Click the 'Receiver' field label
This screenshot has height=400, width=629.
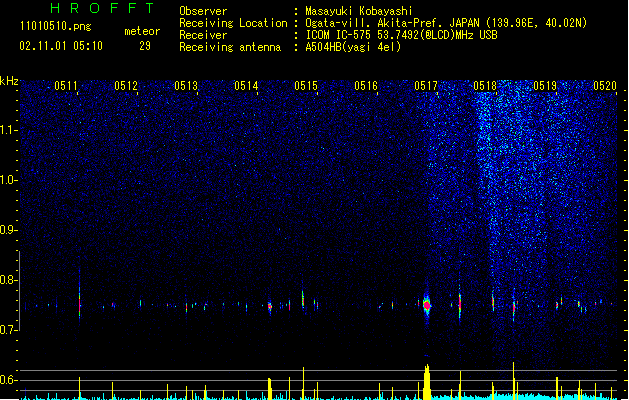tap(203, 35)
